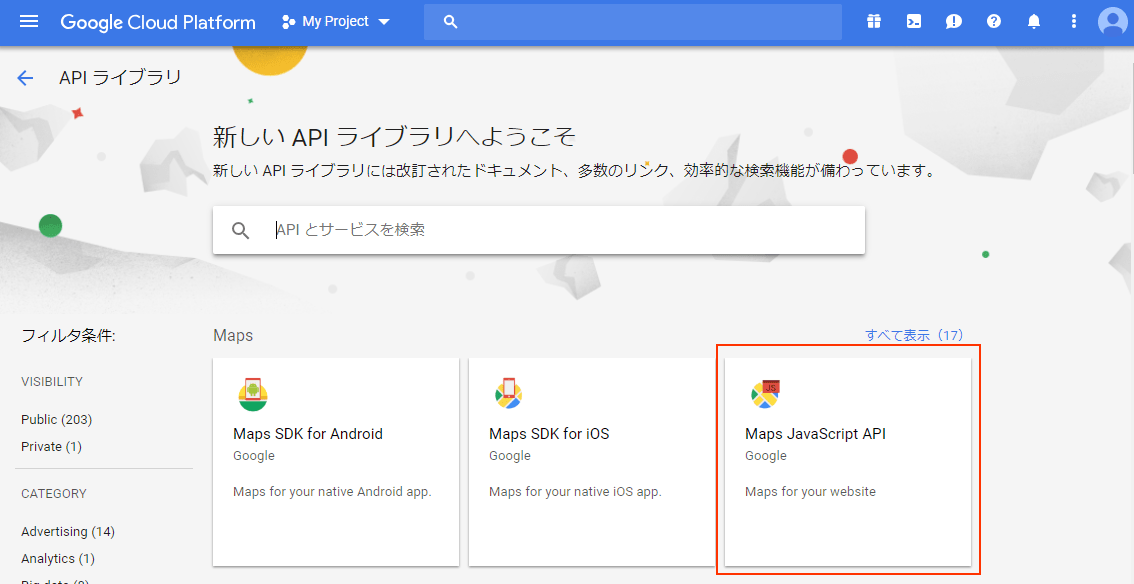The width and height of the screenshot is (1134, 584).
Task: Filter by Private (1) visibility
Action: [51, 447]
